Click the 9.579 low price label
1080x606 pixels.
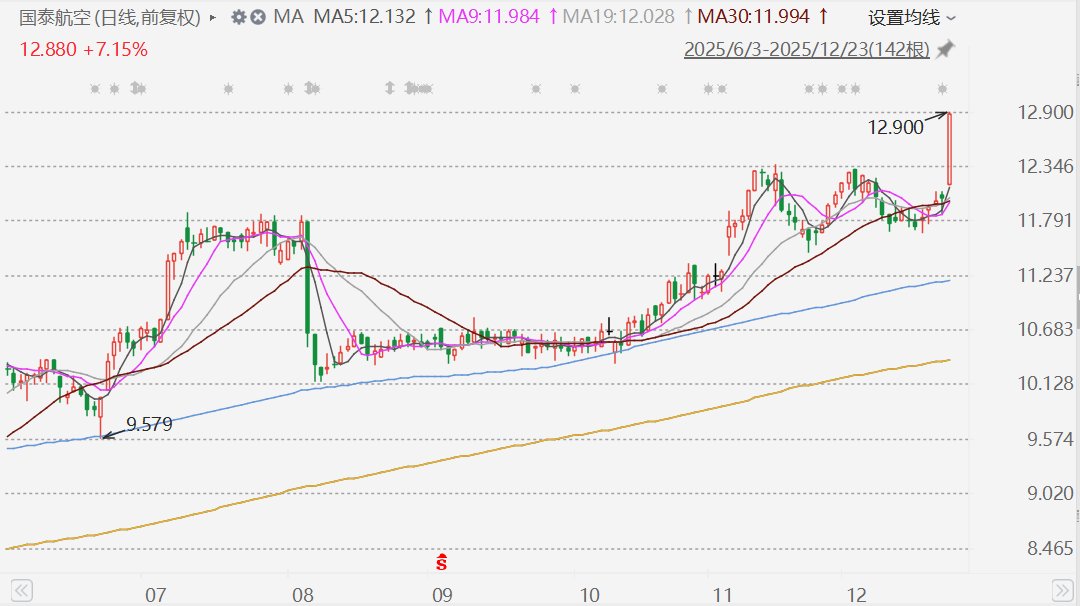149,424
